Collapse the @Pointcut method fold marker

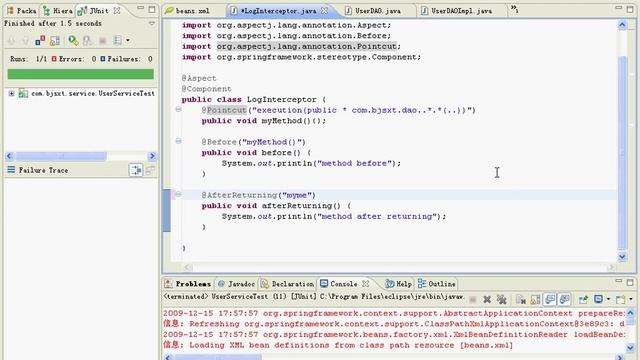pos(178,109)
